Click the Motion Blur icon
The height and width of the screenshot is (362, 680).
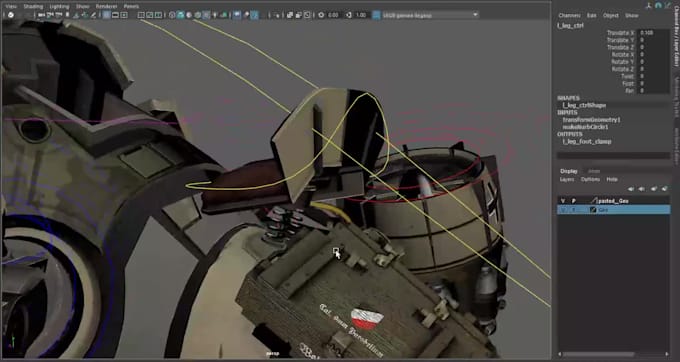point(246,15)
